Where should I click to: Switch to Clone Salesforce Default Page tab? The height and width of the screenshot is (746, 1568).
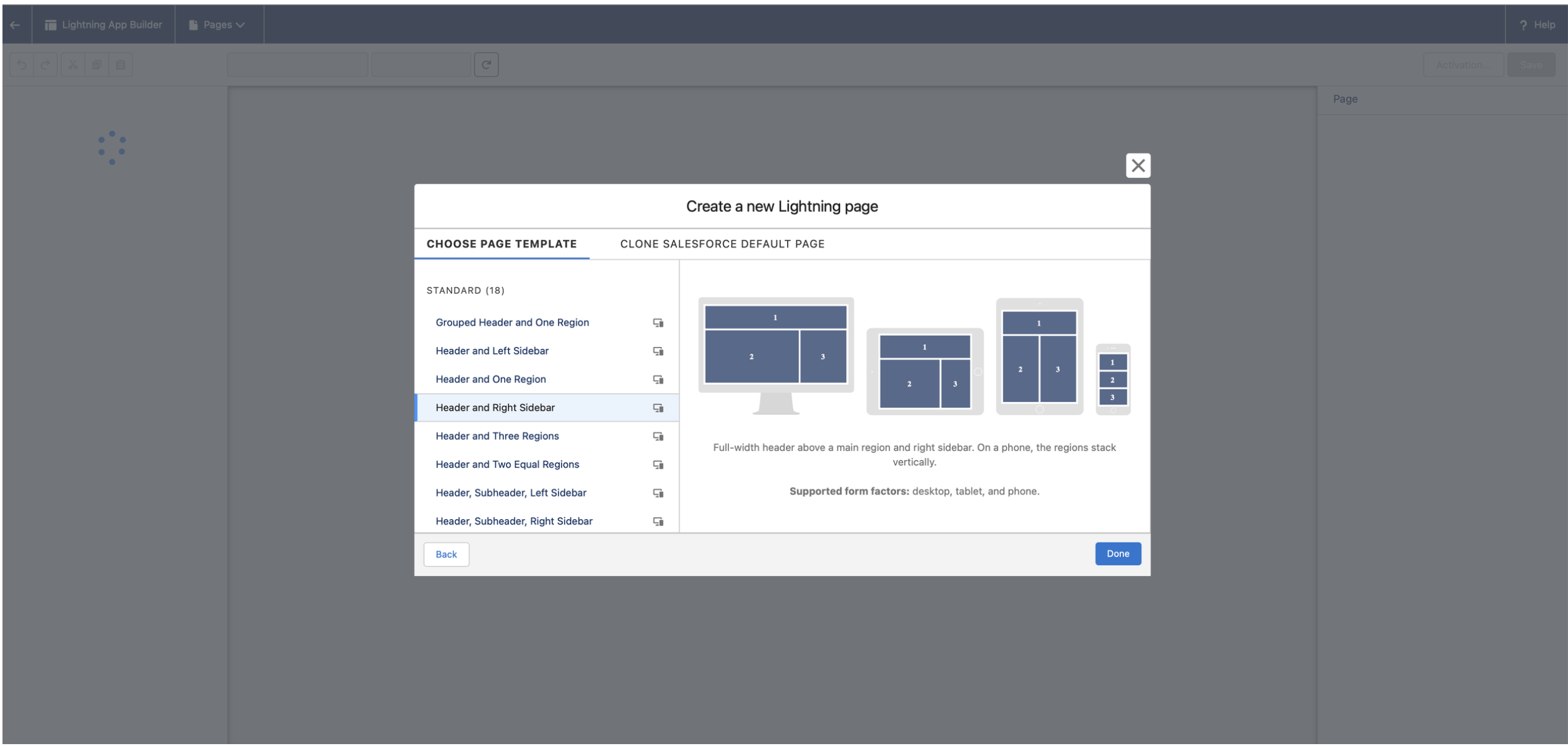pos(722,244)
